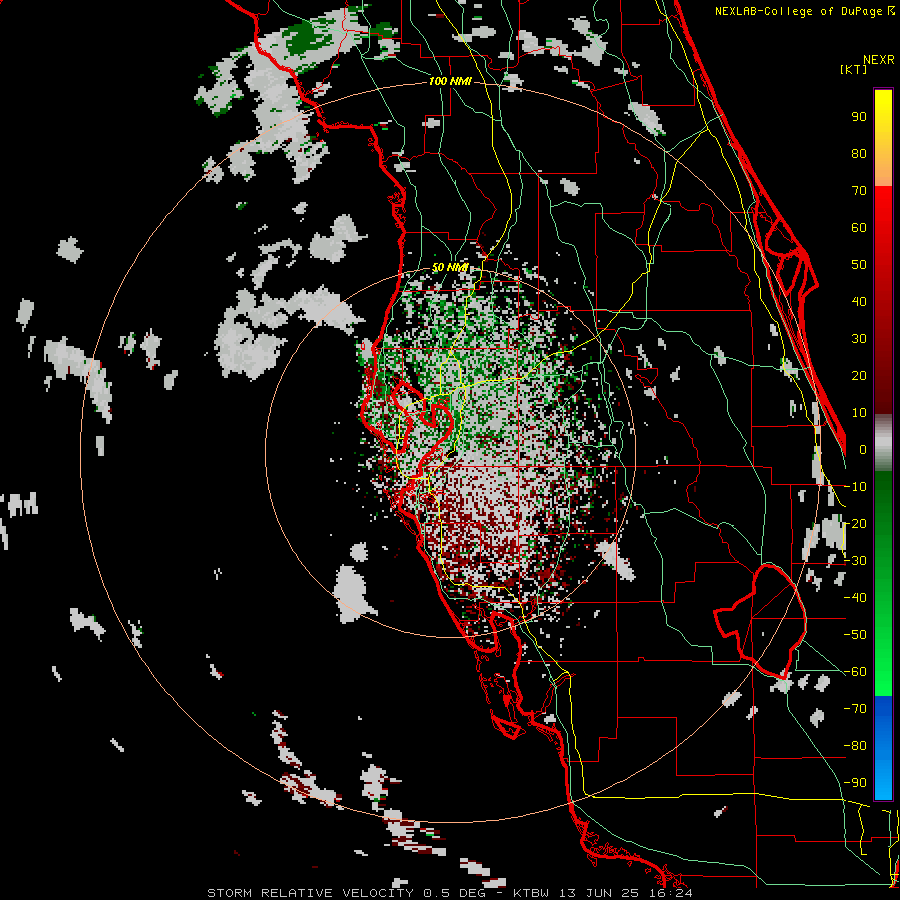Viewport: 900px width, 900px height.
Task: Select the positive 70 knots scale label
Action: pyautogui.click(x=859, y=191)
